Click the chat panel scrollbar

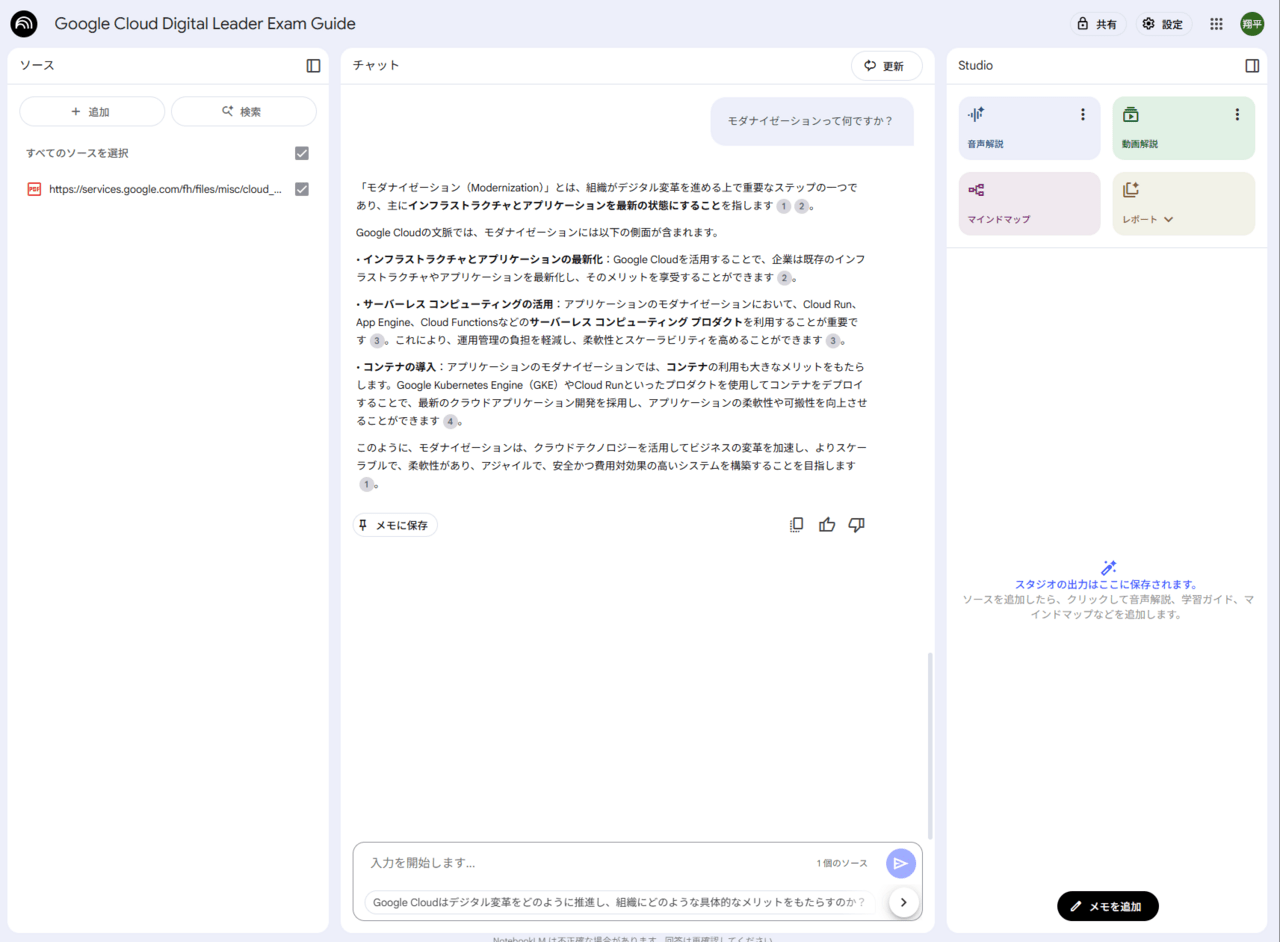(930, 746)
